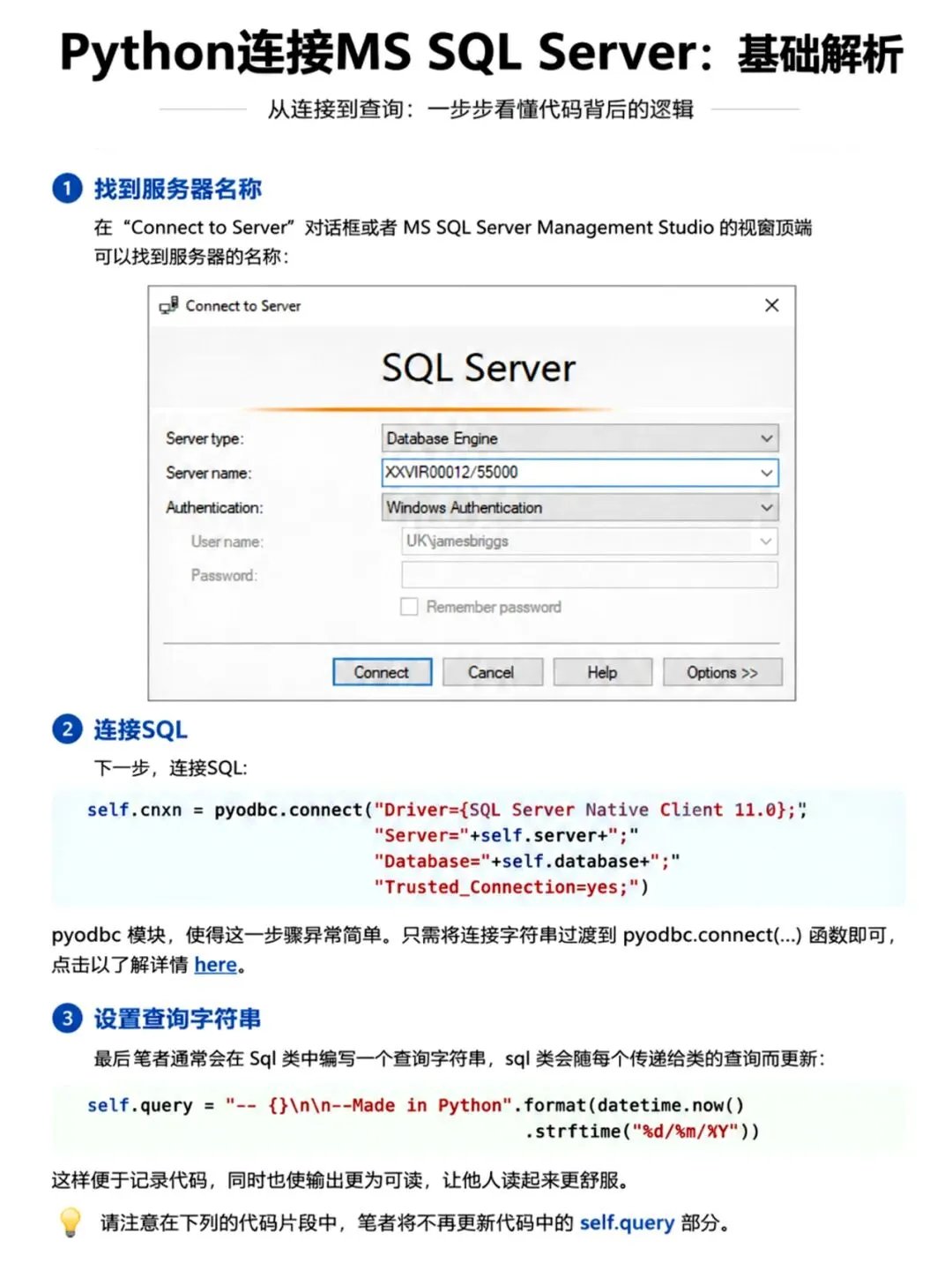Click code line "Server="+self.server
Screen dimensions: 952x1270
506,835
